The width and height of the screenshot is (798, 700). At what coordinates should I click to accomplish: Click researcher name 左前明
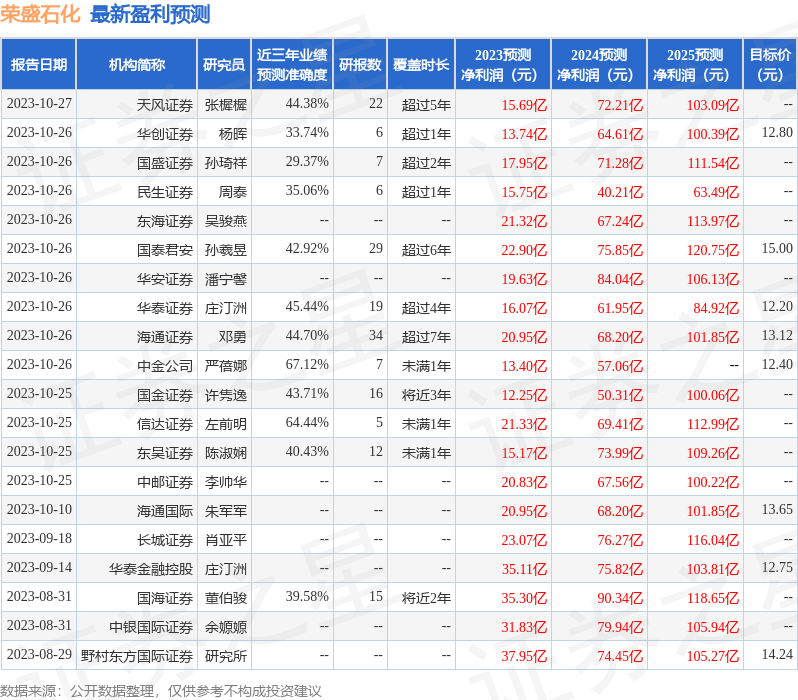[225, 424]
